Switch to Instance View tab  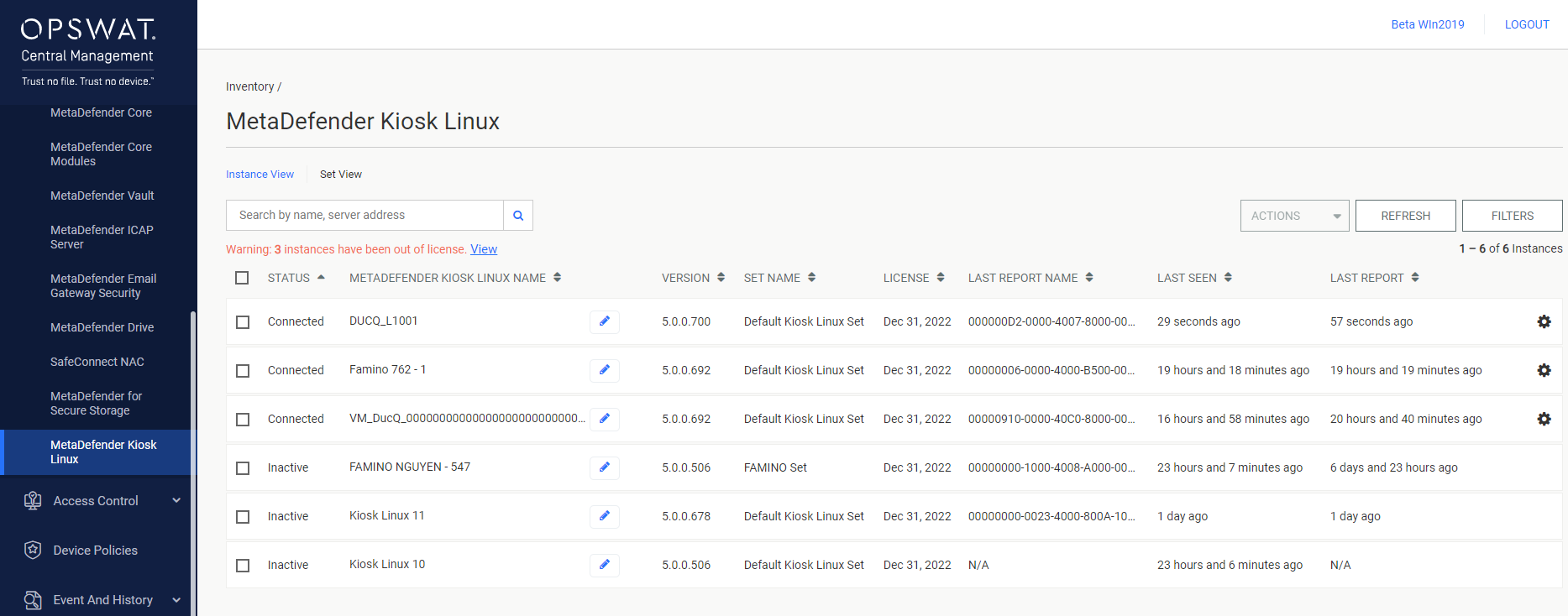click(x=260, y=175)
